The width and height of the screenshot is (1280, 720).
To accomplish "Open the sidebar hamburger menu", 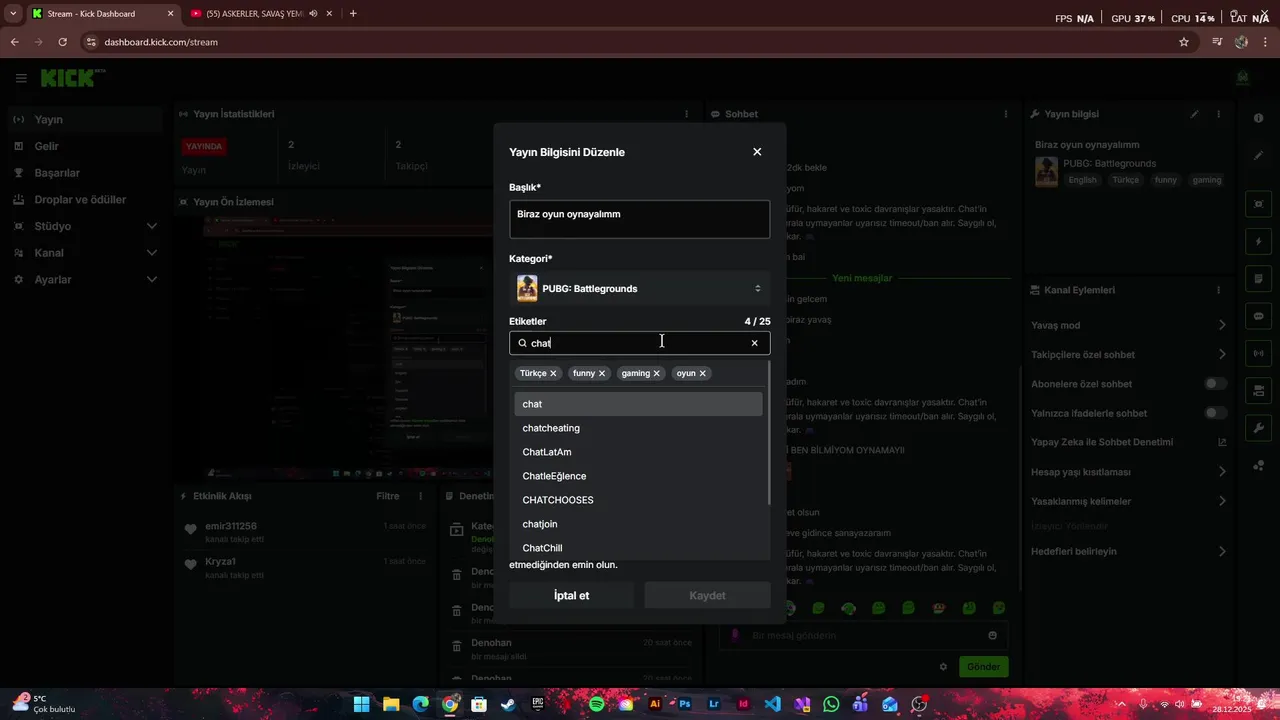I will click(x=21, y=78).
